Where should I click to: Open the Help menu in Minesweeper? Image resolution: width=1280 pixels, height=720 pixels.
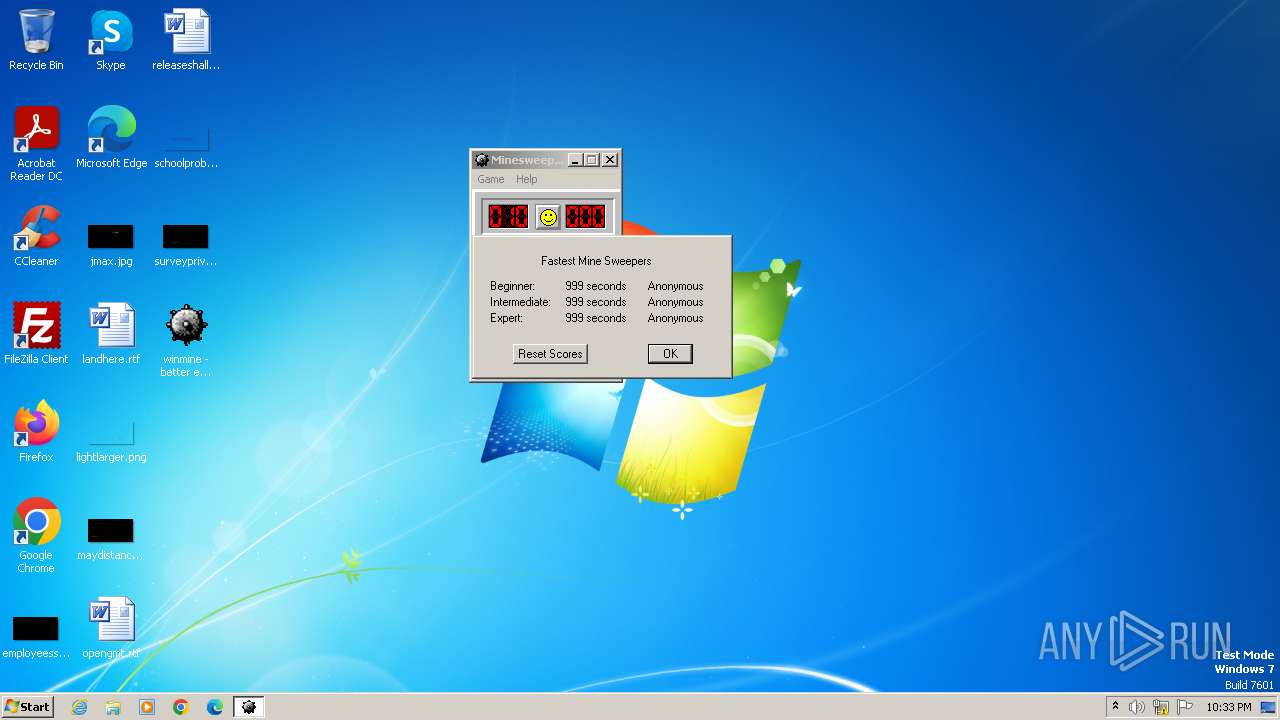click(x=527, y=179)
